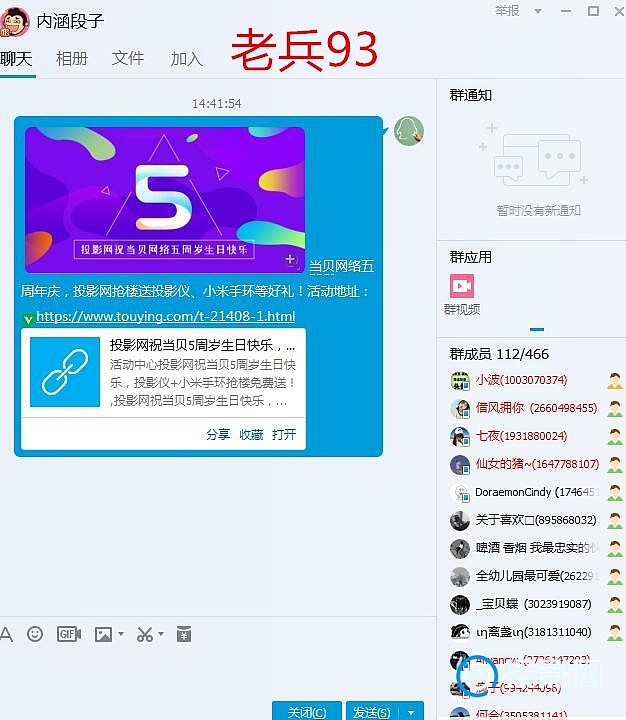626x720 pixels.
Task: Click the send picture icon
Action: pyautogui.click(x=103, y=634)
